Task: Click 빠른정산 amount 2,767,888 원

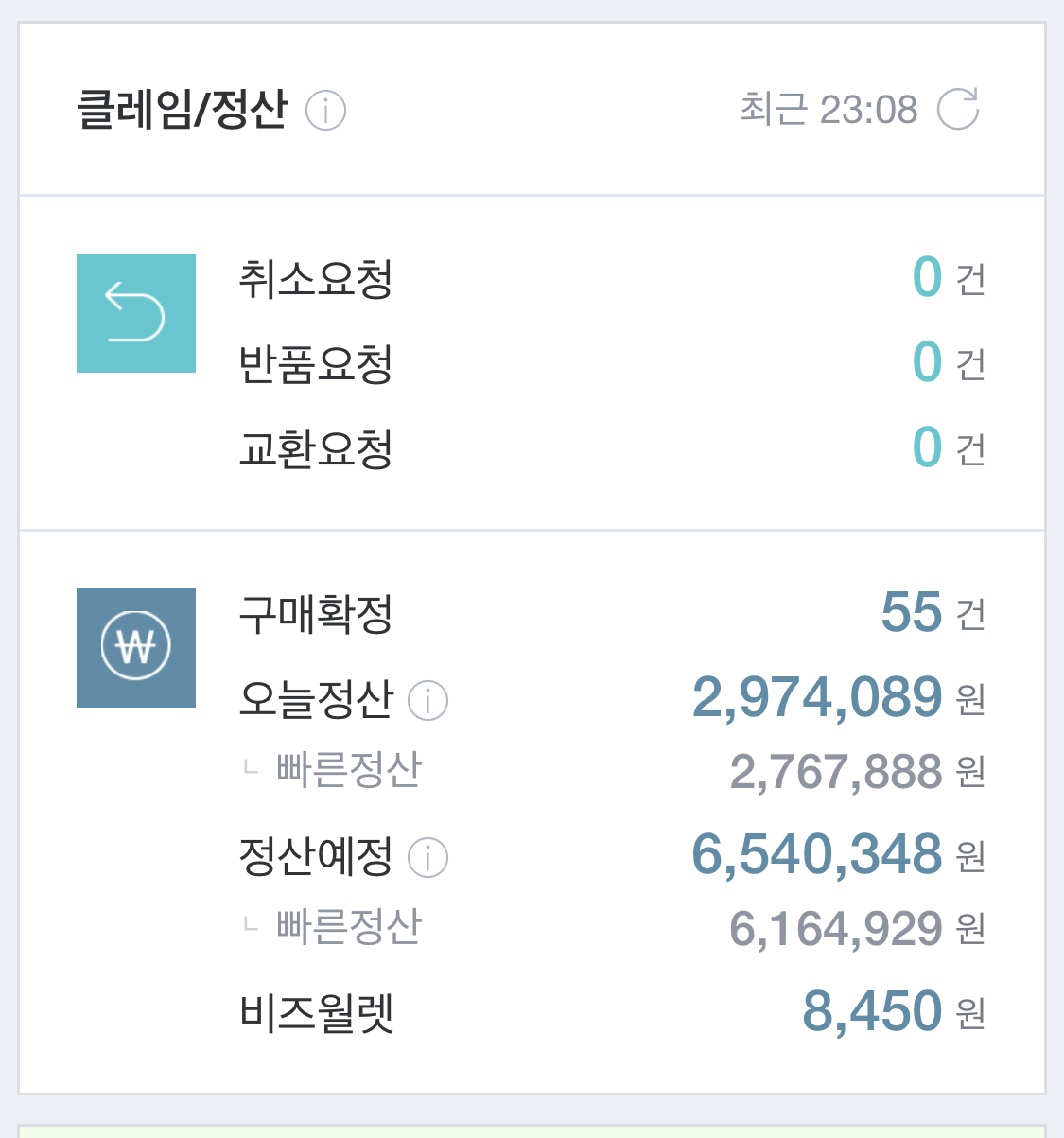Action: point(858,772)
